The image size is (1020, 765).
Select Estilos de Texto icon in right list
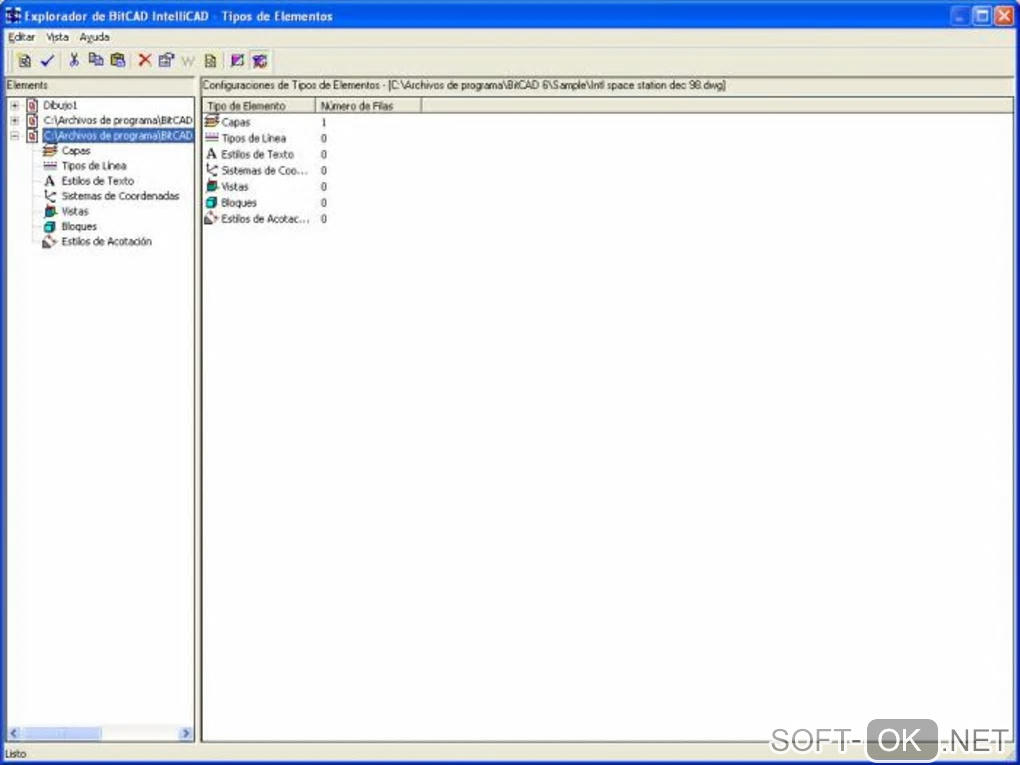[x=211, y=154]
